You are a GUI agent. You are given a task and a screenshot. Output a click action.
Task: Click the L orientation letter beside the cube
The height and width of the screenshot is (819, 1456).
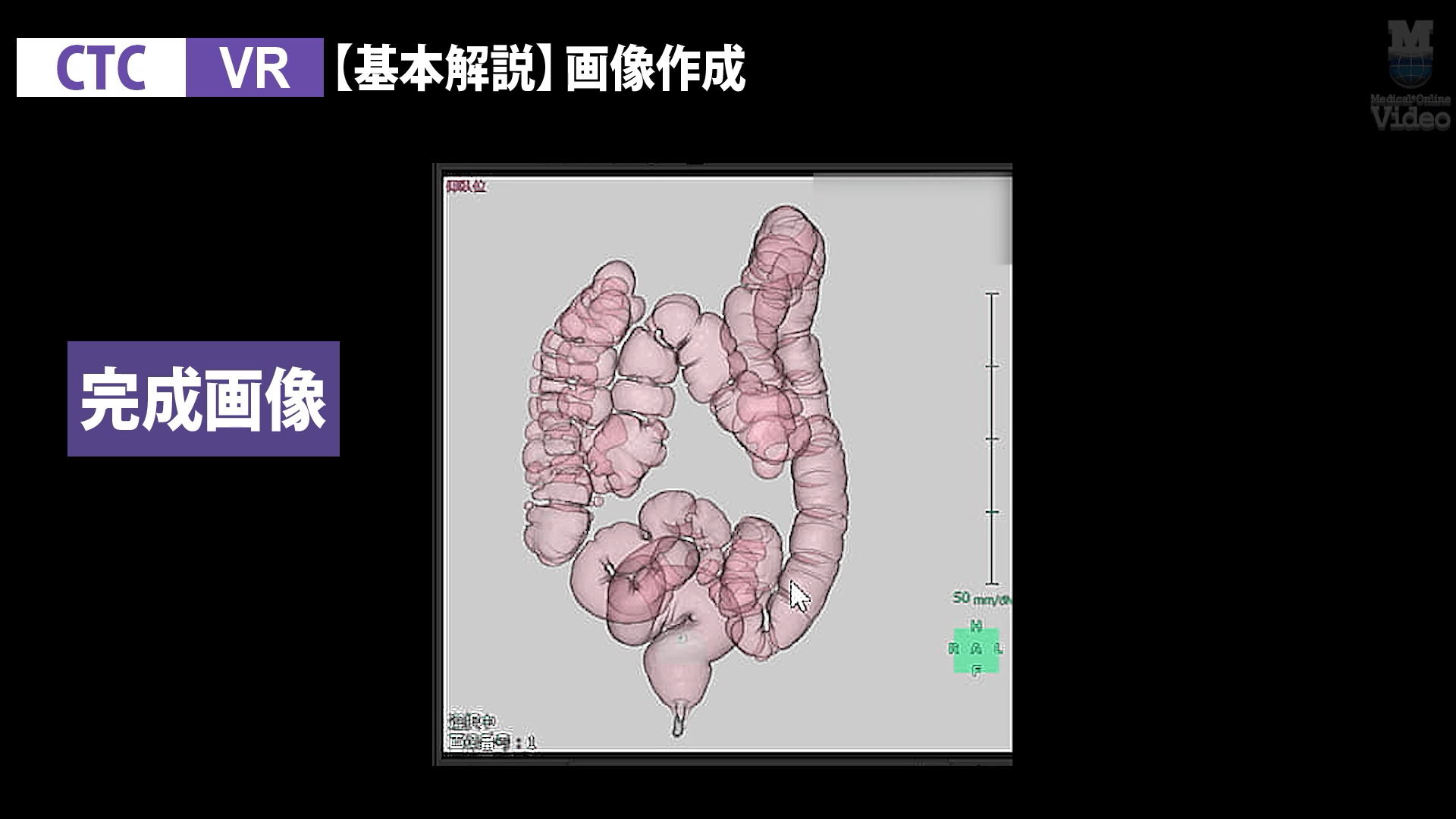[x=999, y=648]
